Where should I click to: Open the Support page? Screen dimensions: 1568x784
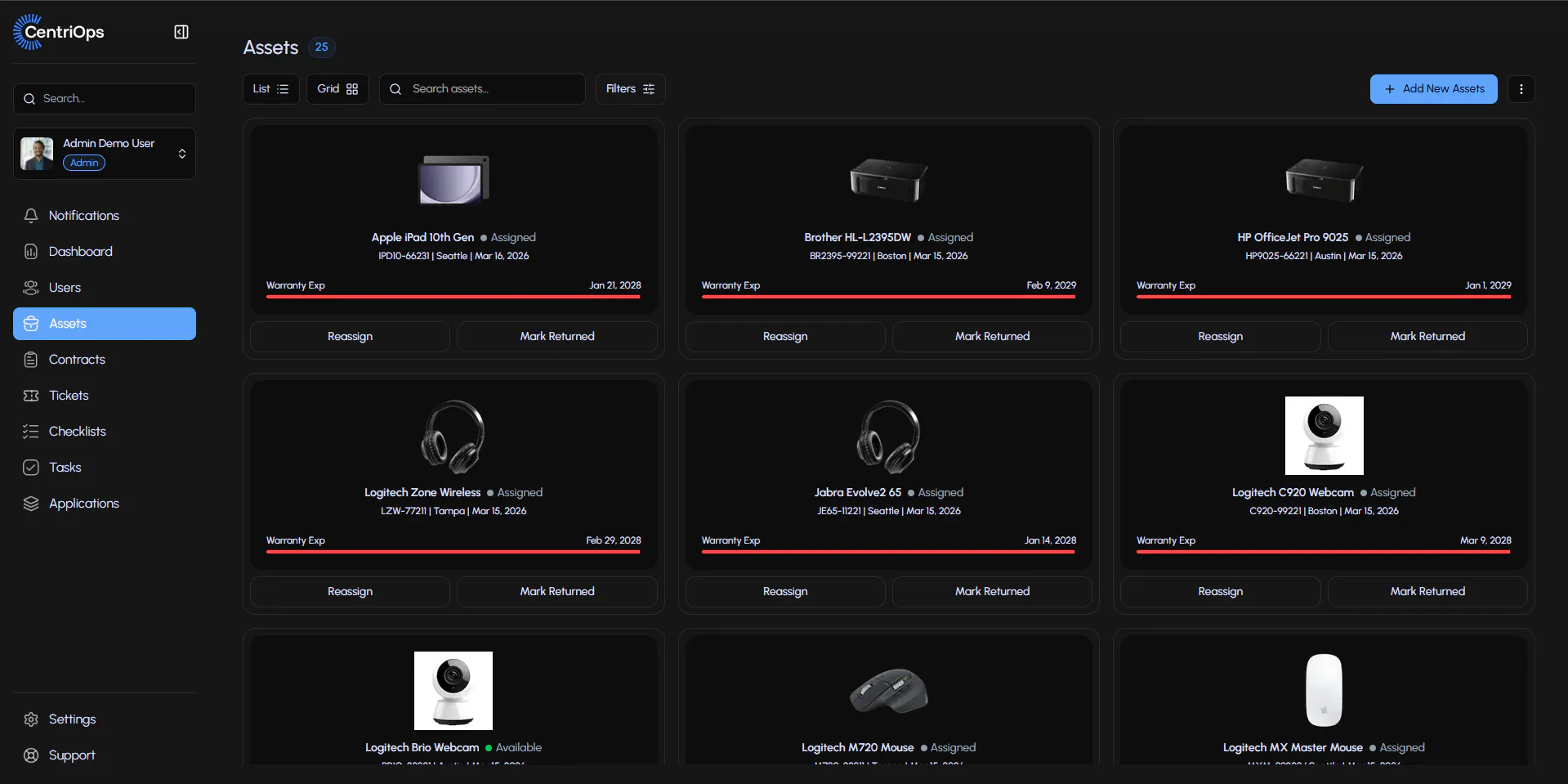coord(105,755)
